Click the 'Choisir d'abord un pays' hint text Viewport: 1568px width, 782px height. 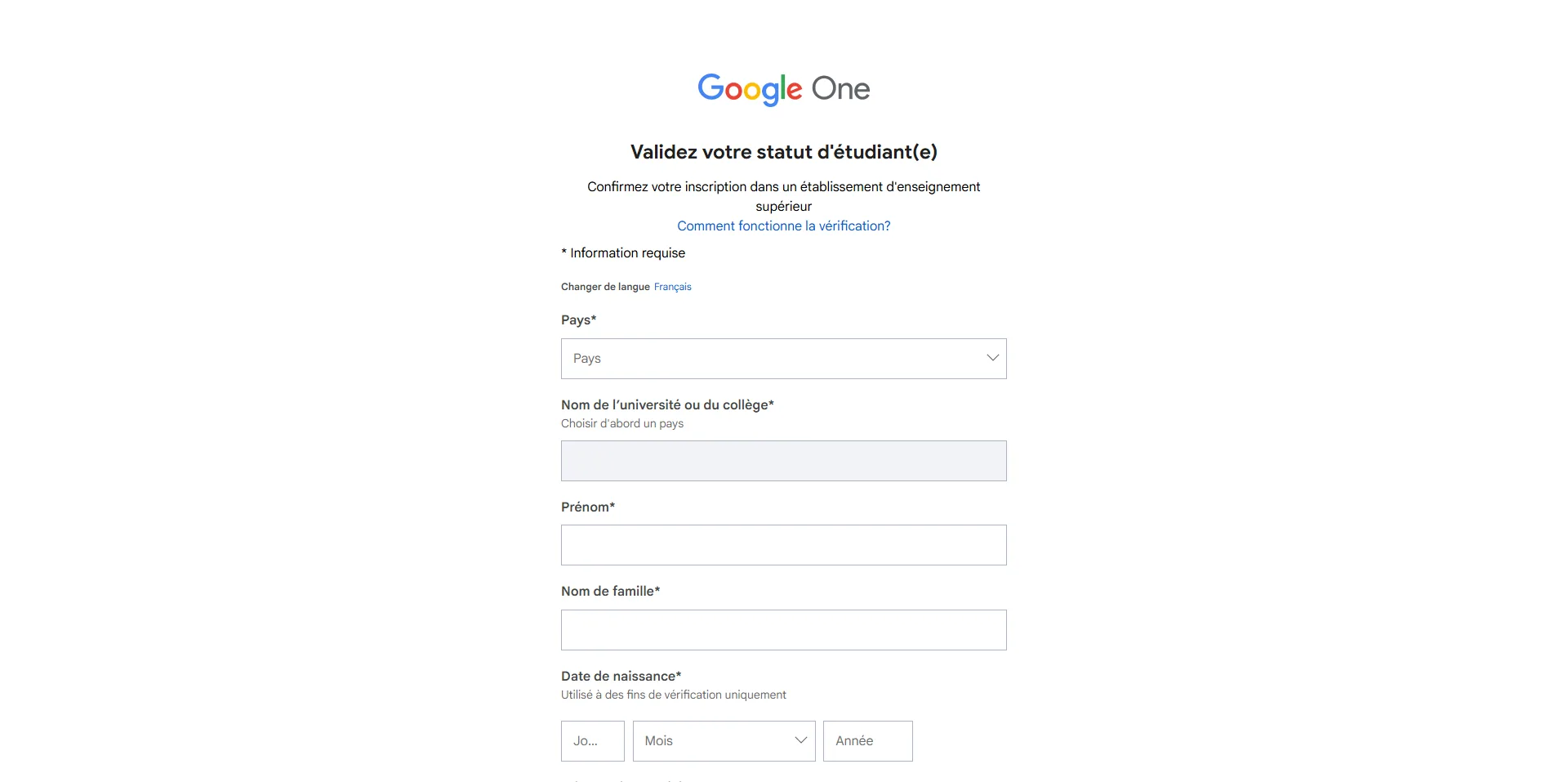pyautogui.click(x=622, y=424)
